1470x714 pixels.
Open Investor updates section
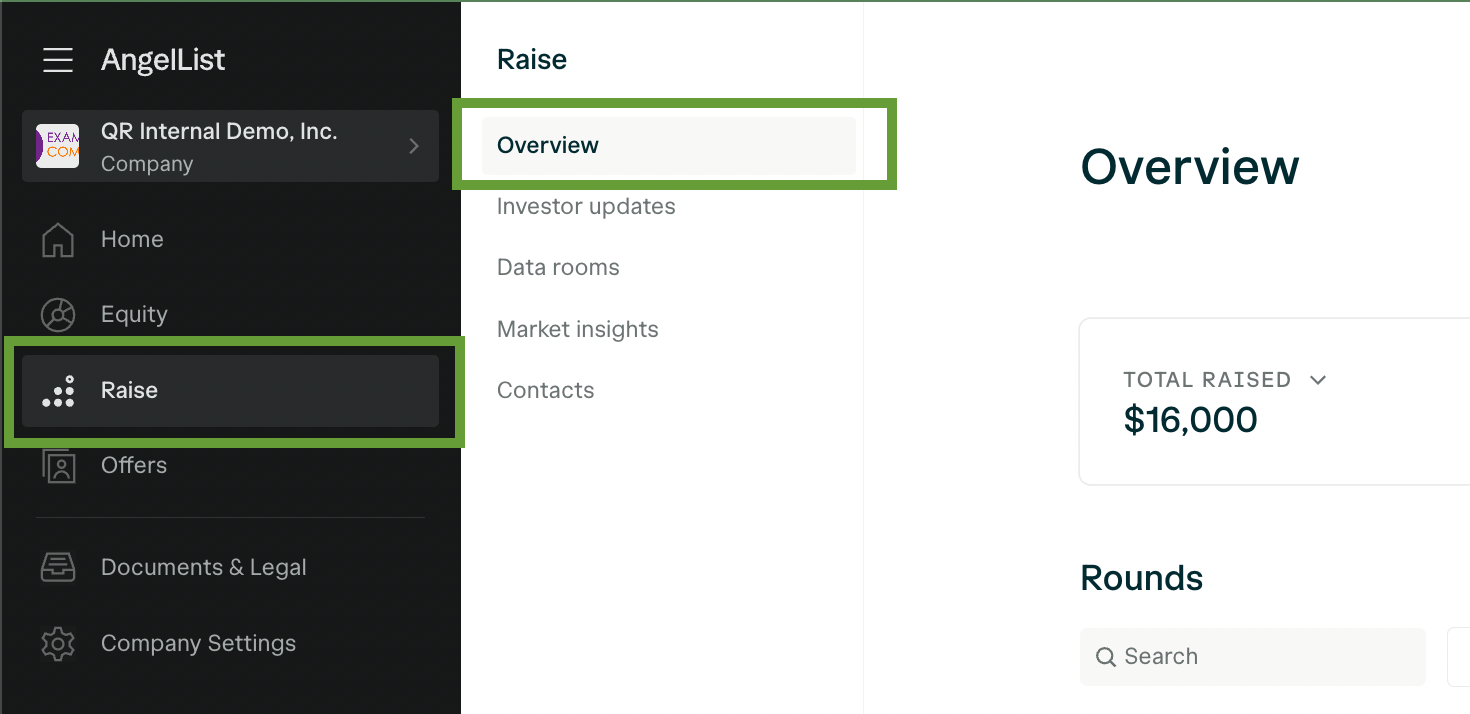[x=586, y=207]
